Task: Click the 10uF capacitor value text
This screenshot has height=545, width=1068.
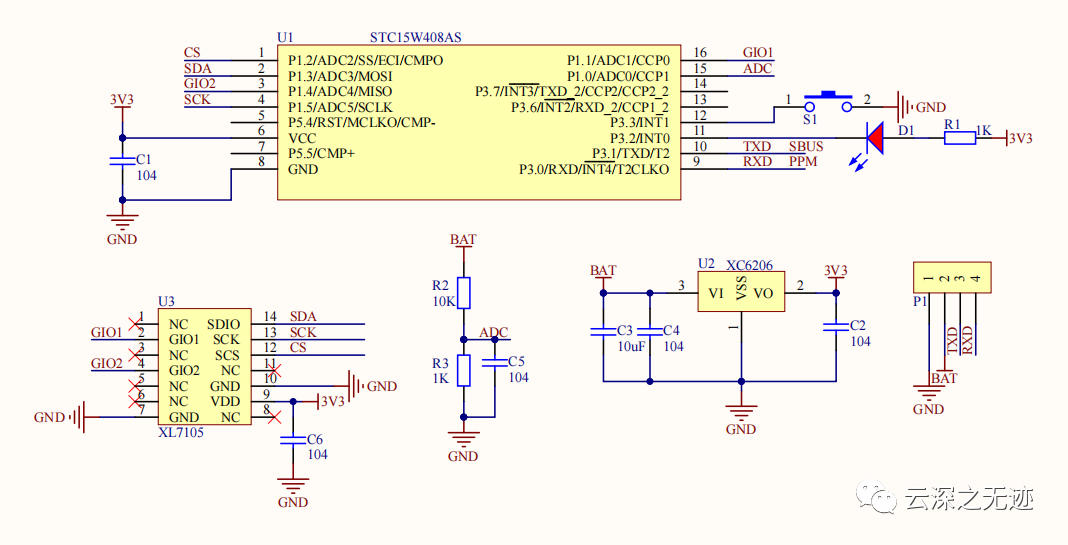Action: [631, 347]
